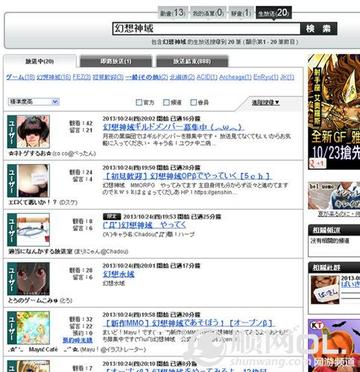Filter by the Archeage(1) tag link

(x=235, y=77)
